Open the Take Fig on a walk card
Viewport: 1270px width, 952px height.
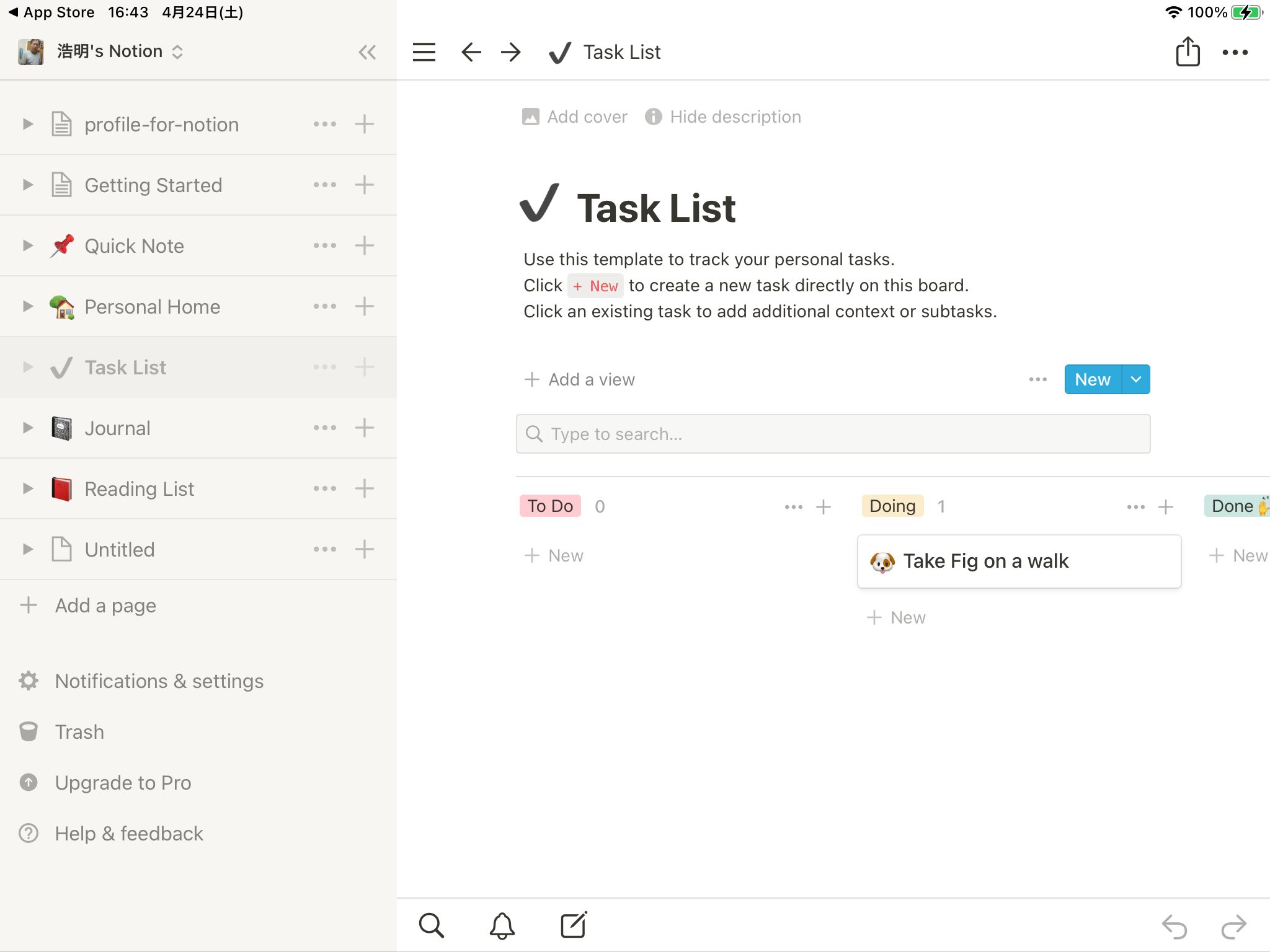(1019, 562)
